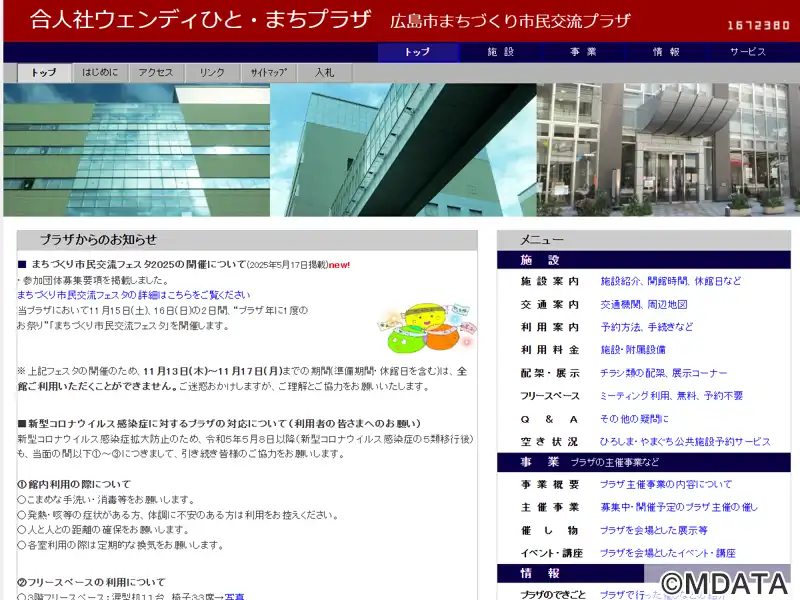Click the 利用料金 label in menu
The width and height of the screenshot is (800, 600).
tap(549, 350)
